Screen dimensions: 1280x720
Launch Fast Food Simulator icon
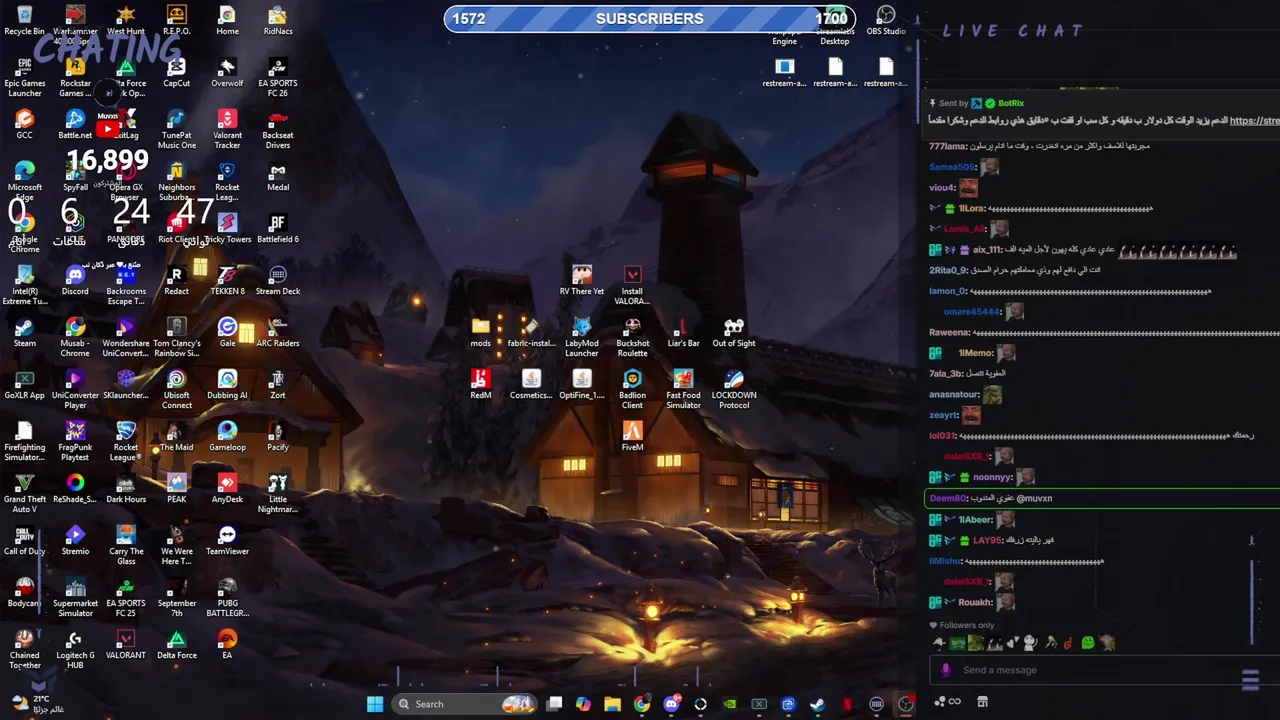click(x=683, y=389)
